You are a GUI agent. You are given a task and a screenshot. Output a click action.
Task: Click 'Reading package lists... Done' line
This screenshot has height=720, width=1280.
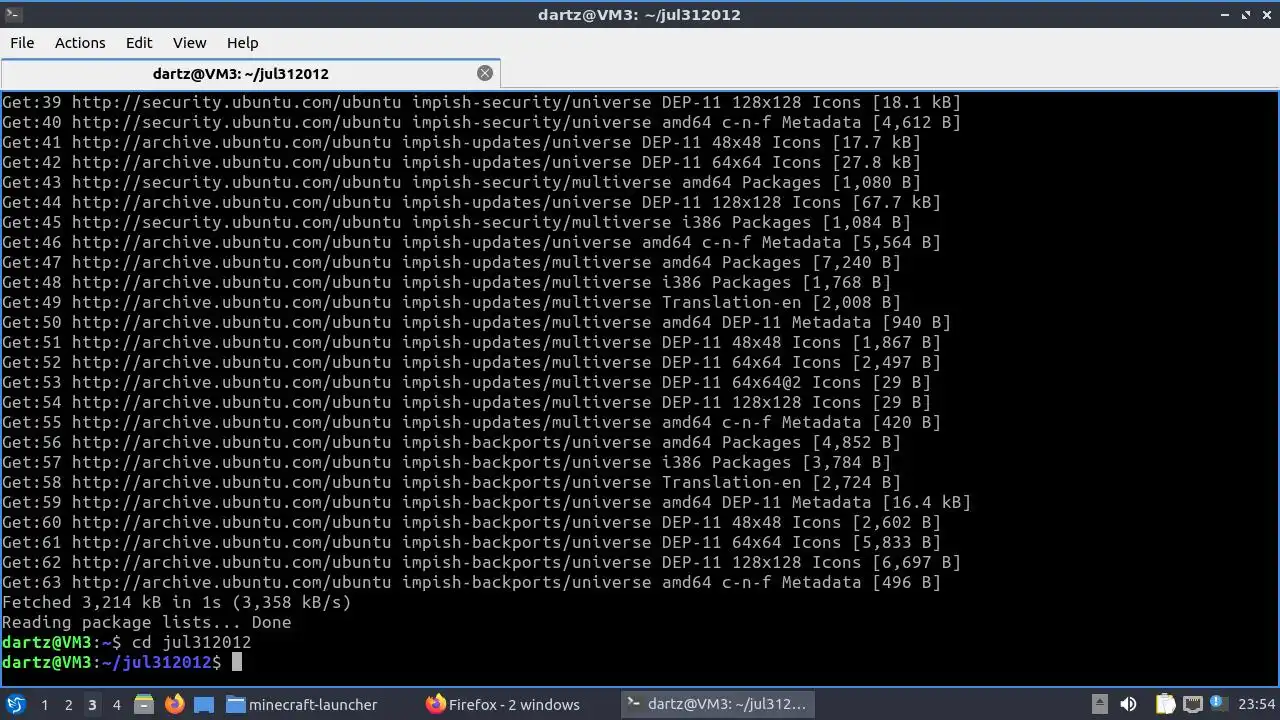coord(147,622)
